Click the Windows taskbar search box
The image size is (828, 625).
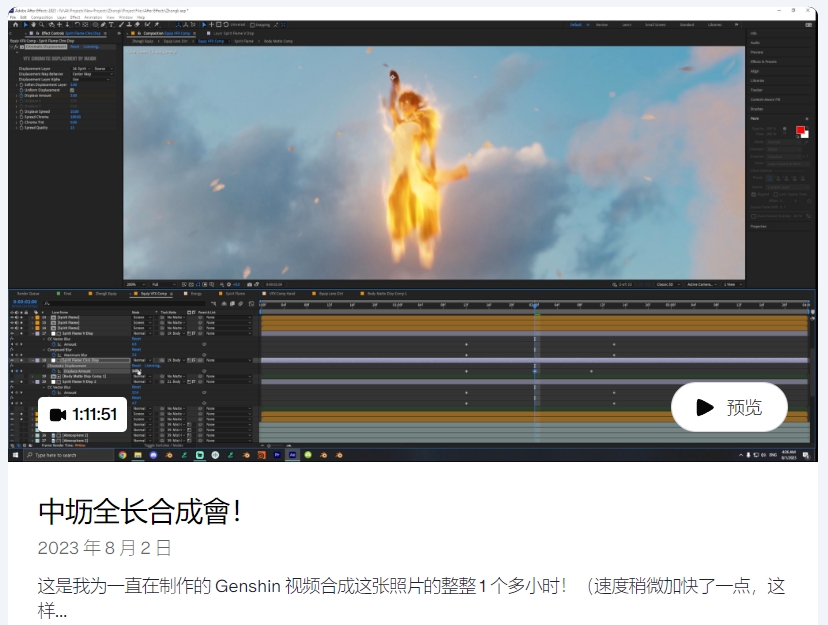pyautogui.click(x=69, y=455)
